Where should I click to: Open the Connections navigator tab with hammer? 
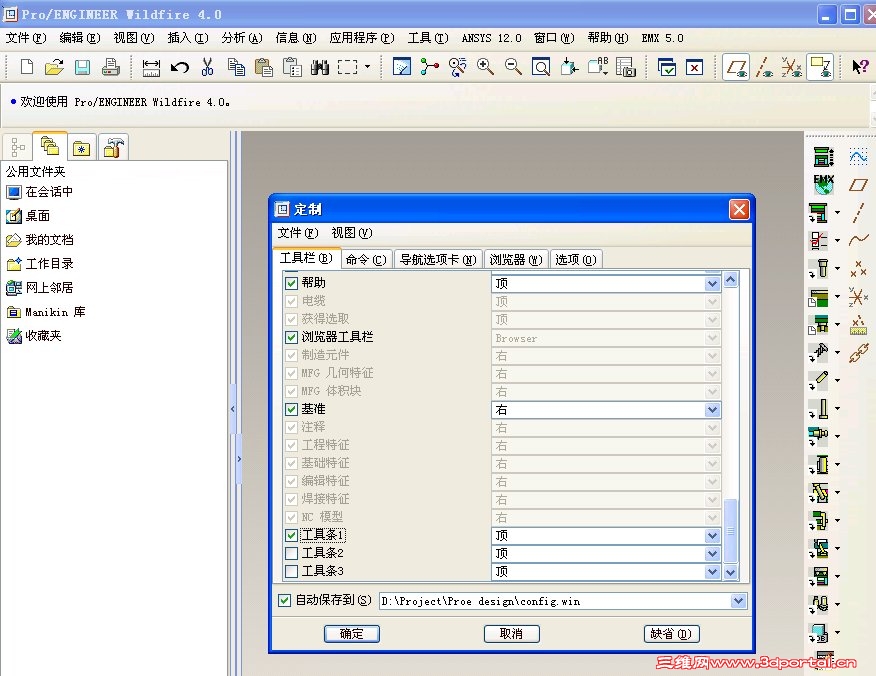(113, 147)
